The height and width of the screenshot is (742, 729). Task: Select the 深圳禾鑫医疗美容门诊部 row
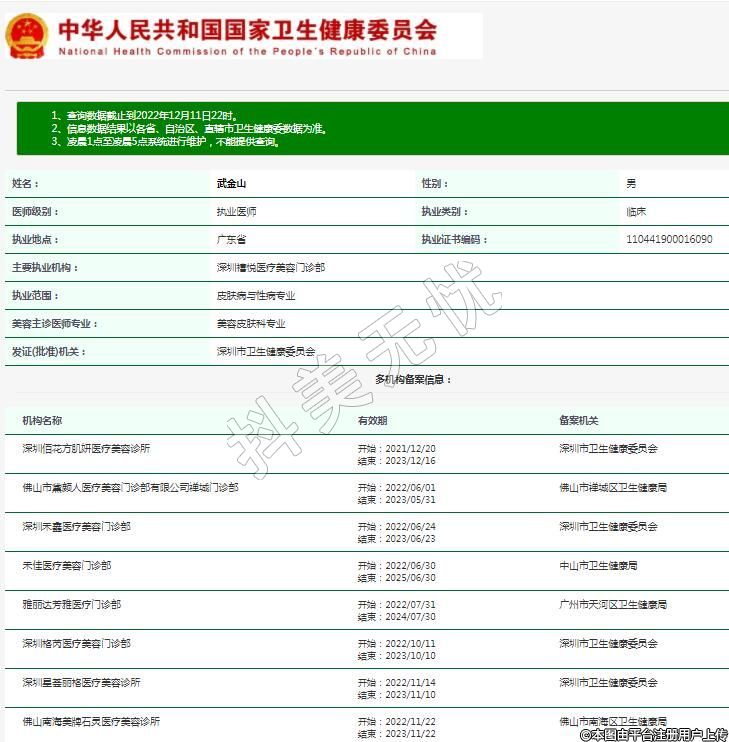coord(76,526)
